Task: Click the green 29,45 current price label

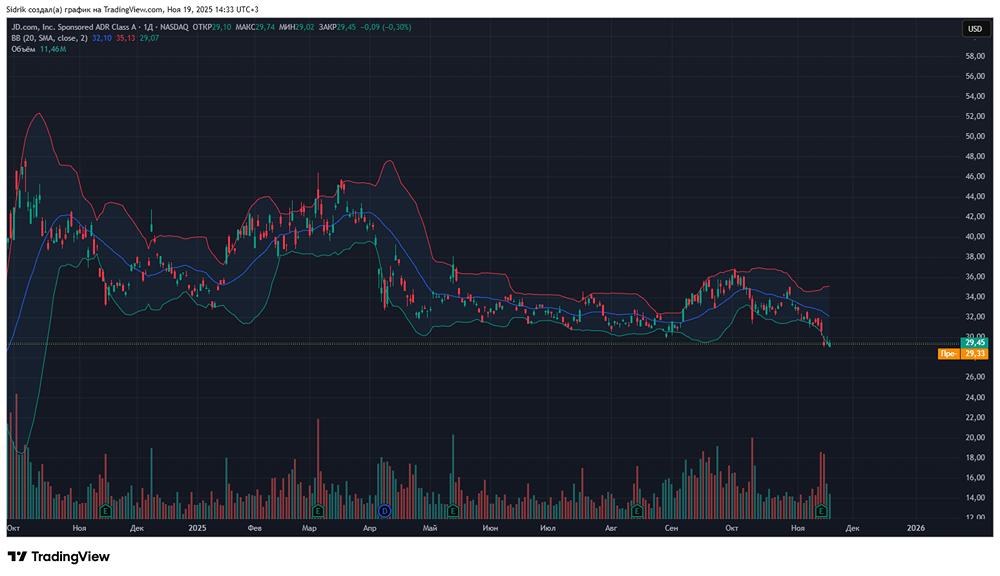Action: [974, 342]
